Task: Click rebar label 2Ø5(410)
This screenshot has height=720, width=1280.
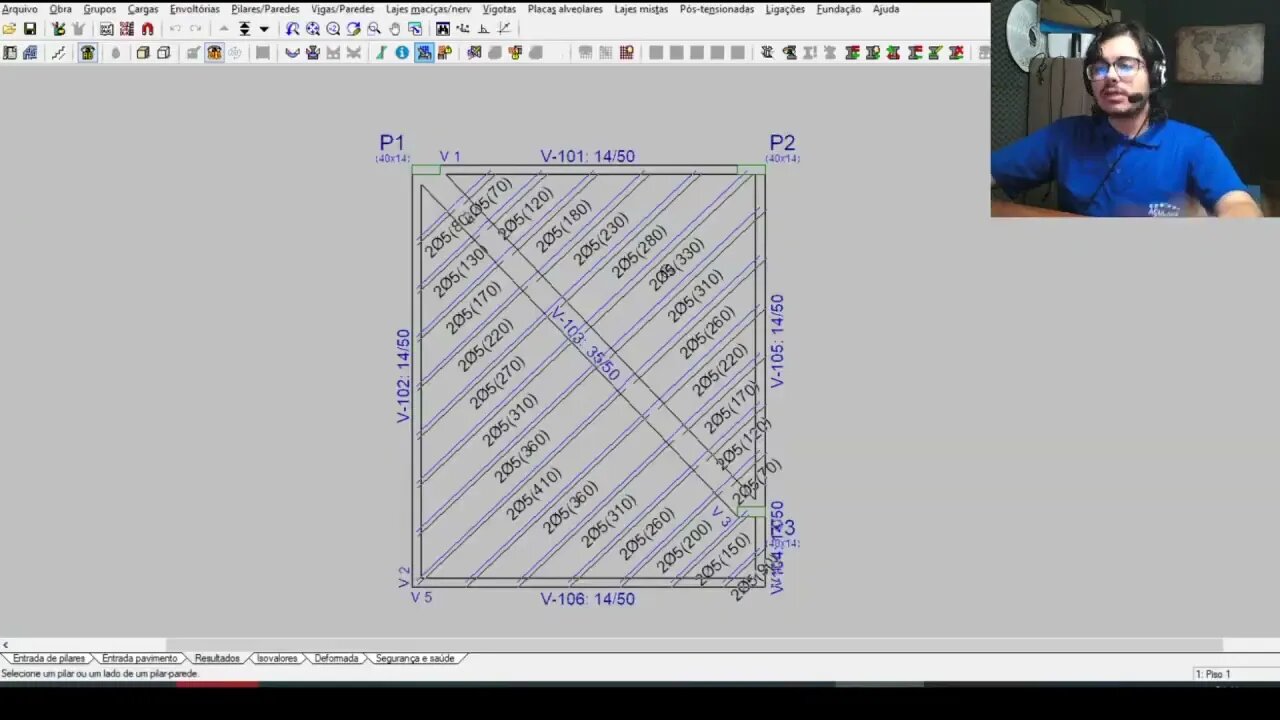Action: [x=533, y=495]
